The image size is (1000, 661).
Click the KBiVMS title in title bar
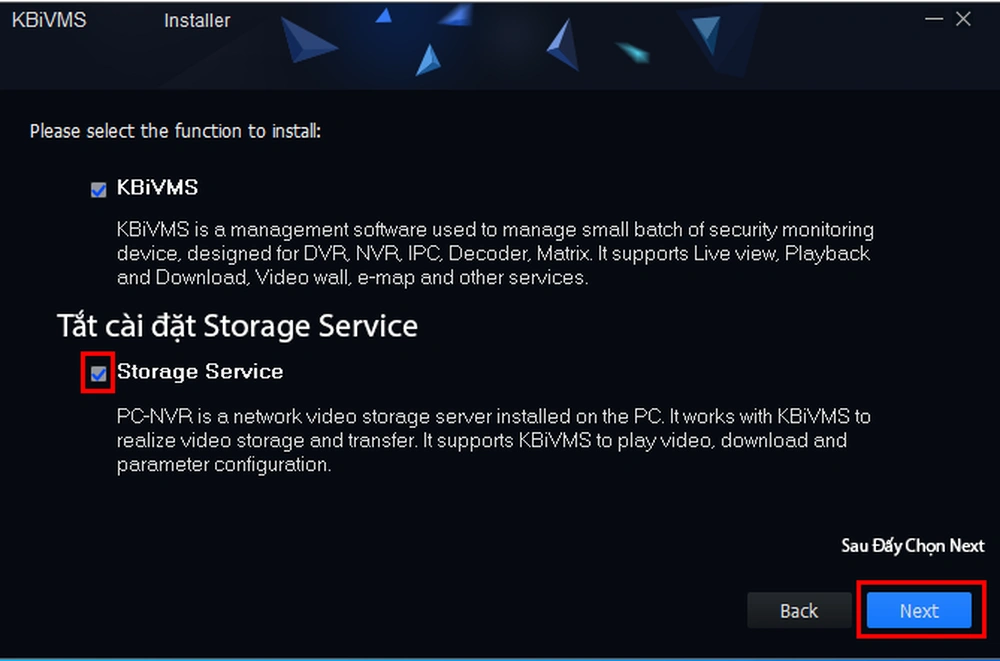(48, 20)
